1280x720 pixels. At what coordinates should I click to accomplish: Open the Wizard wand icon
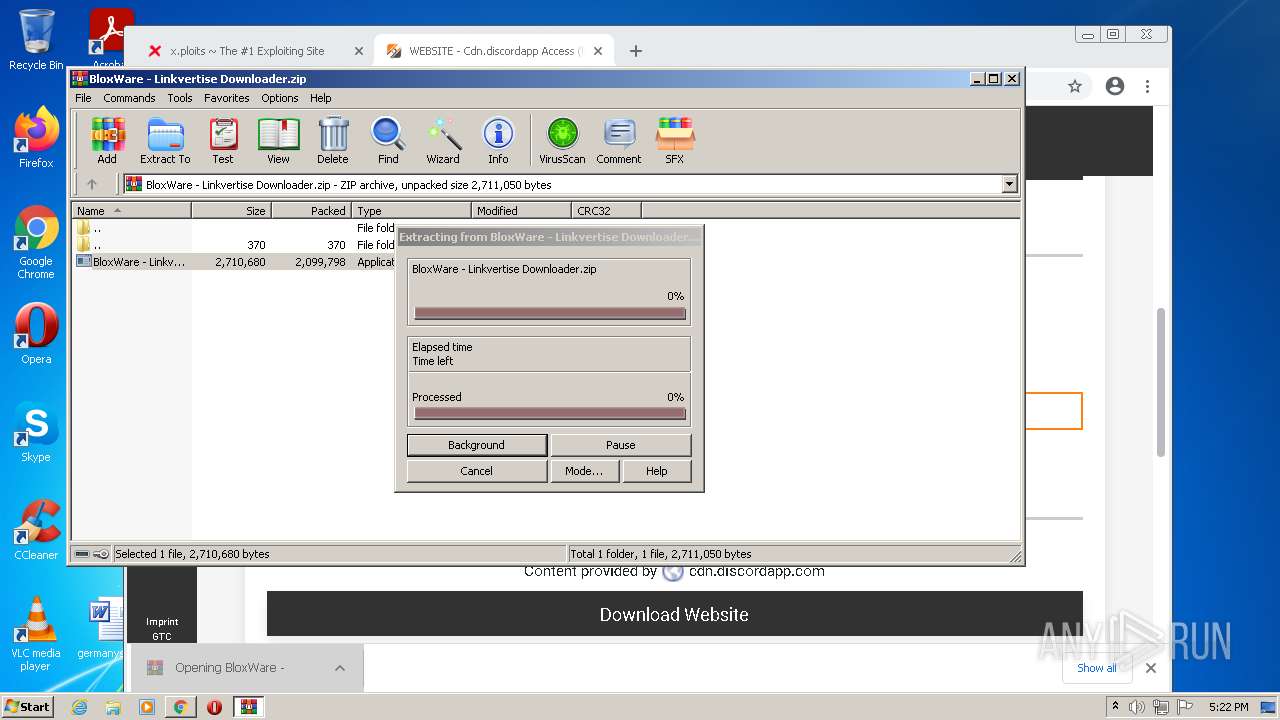pos(443,140)
